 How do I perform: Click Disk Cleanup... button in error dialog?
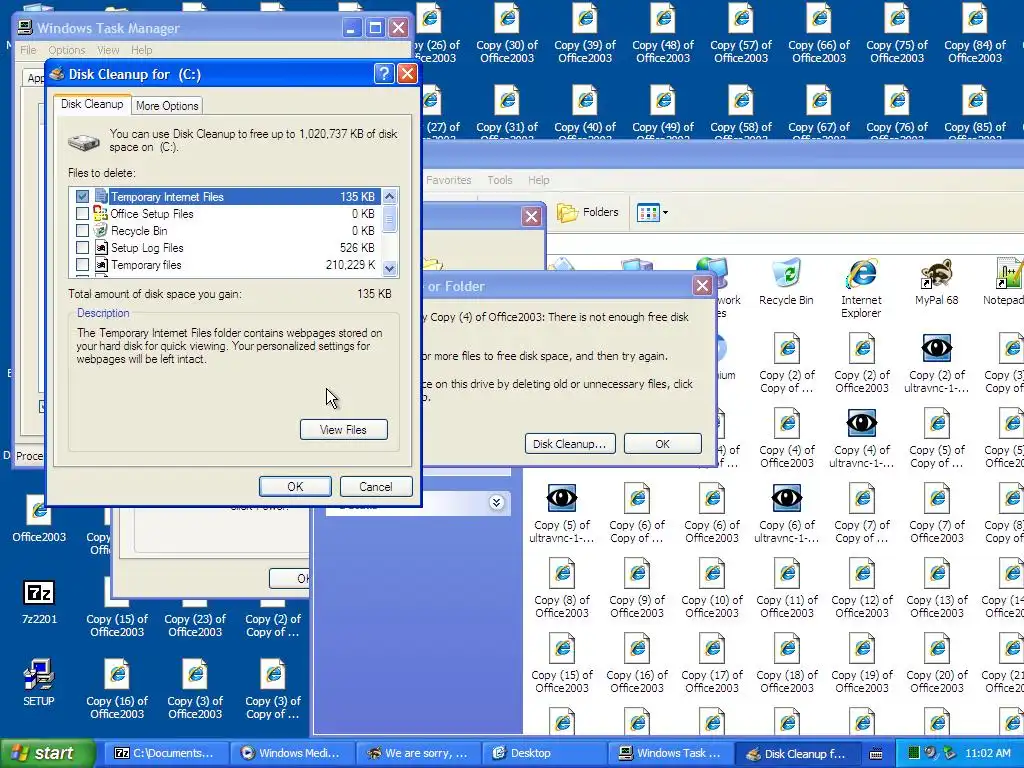point(569,444)
